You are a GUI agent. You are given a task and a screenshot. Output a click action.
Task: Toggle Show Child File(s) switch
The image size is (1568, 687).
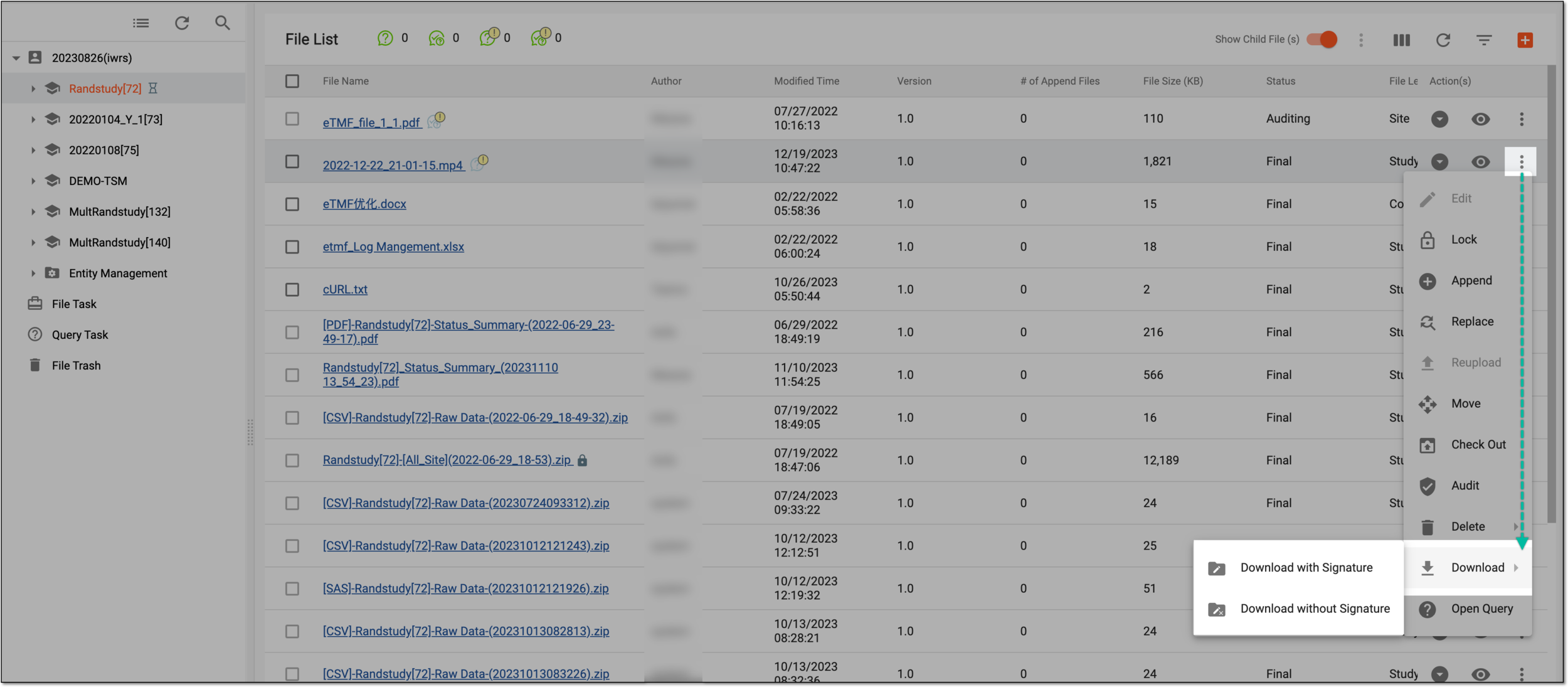pyautogui.click(x=1322, y=40)
